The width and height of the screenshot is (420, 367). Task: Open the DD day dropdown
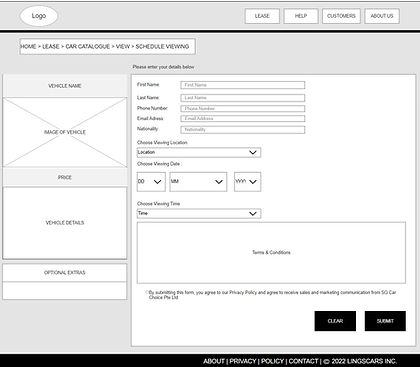pos(151,182)
